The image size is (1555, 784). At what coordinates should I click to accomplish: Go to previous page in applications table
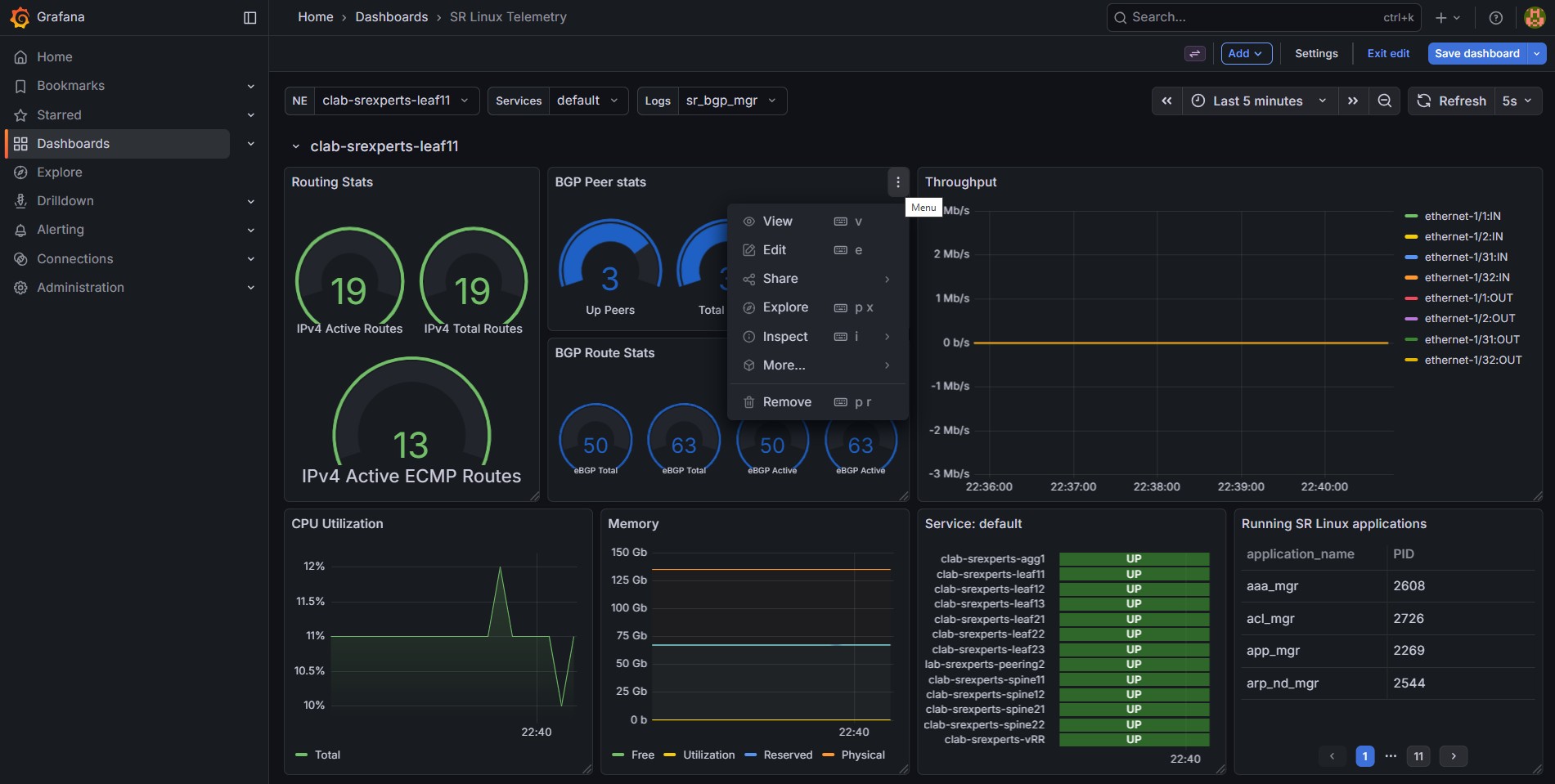click(x=1333, y=756)
